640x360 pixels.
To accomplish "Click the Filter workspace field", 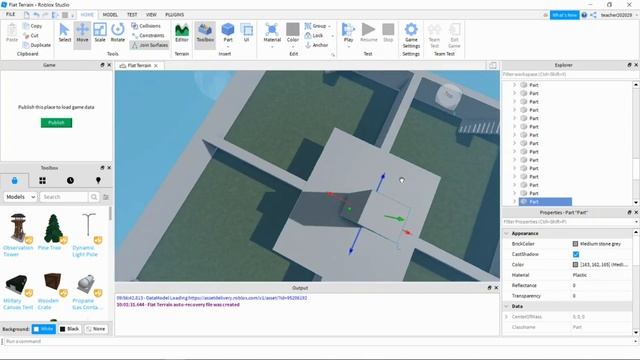I will (567, 74).
